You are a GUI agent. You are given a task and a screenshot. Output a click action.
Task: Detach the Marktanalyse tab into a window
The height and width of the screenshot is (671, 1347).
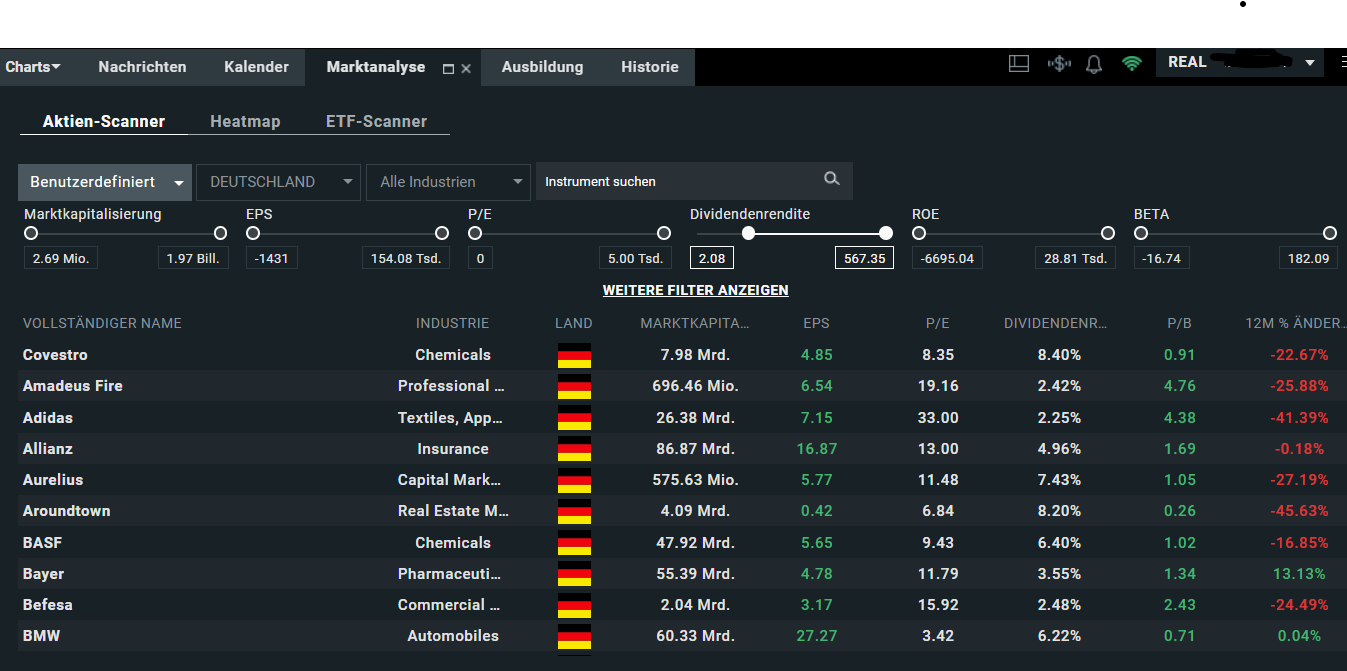pos(448,69)
